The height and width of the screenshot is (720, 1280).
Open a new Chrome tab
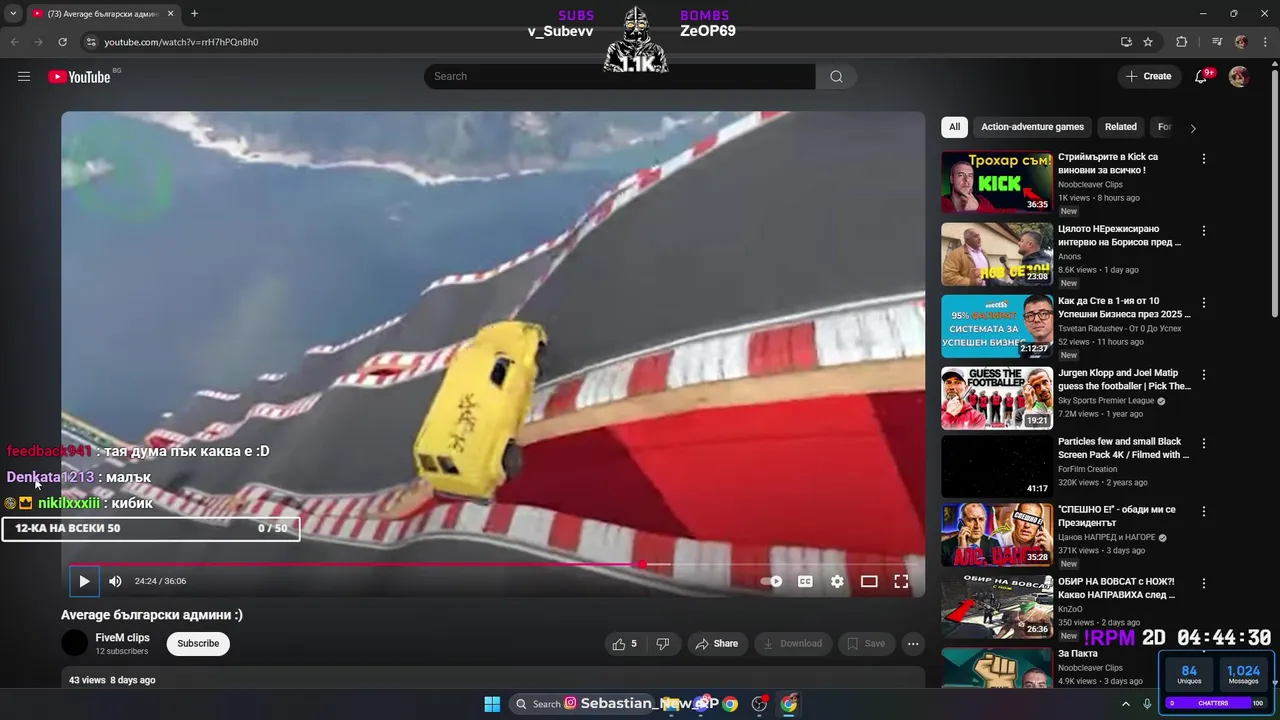[x=194, y=14]
